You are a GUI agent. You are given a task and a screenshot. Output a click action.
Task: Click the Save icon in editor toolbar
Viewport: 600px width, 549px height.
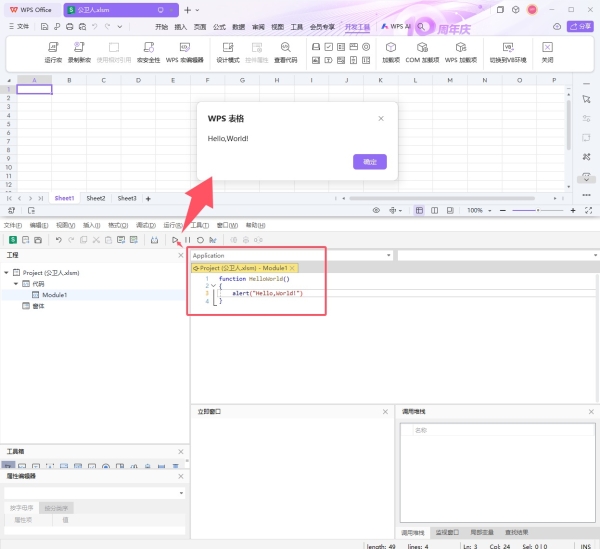pos(38,240)
